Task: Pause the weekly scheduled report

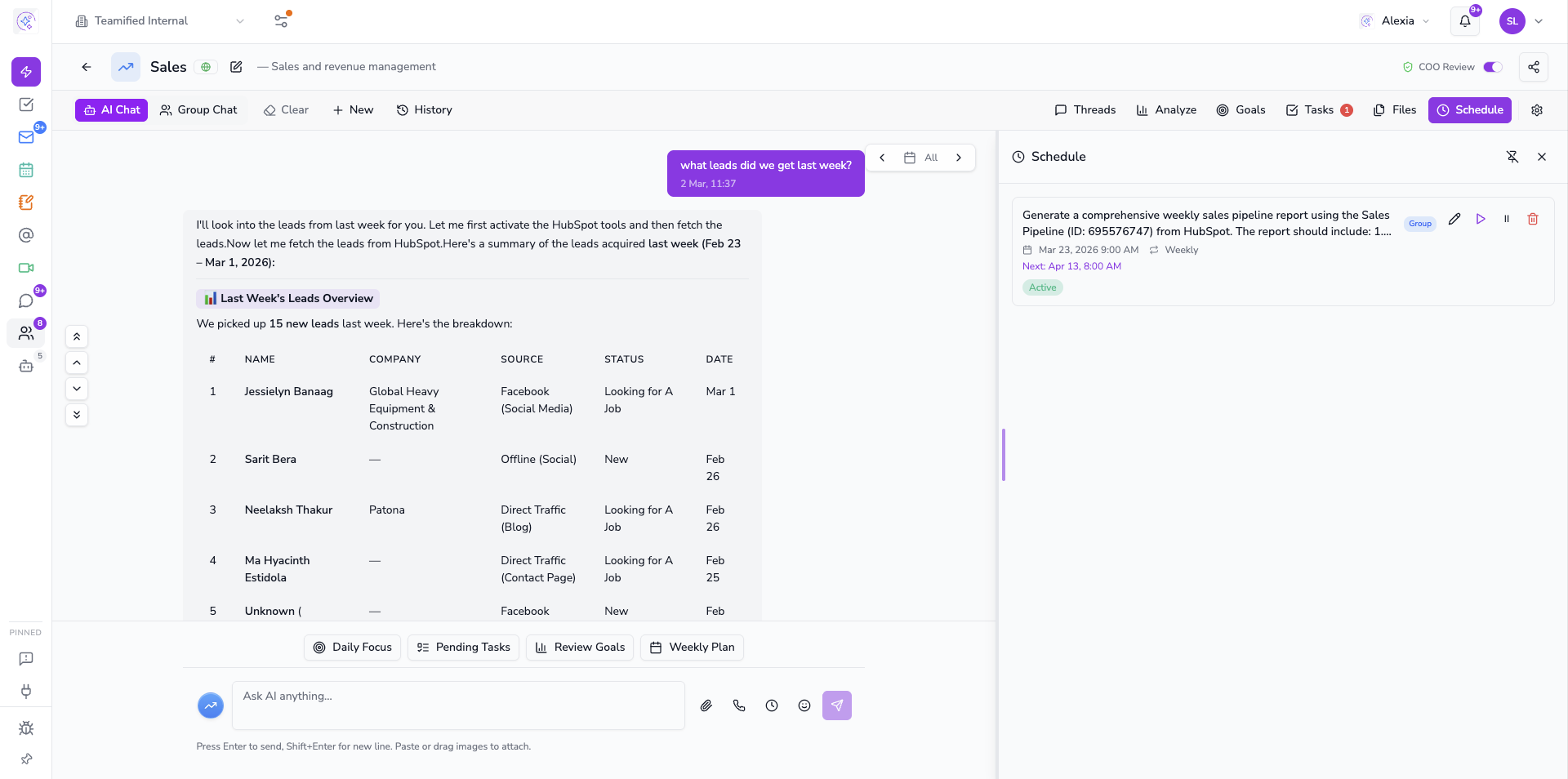Action: pyautogui.click(x=1507, y=219)
